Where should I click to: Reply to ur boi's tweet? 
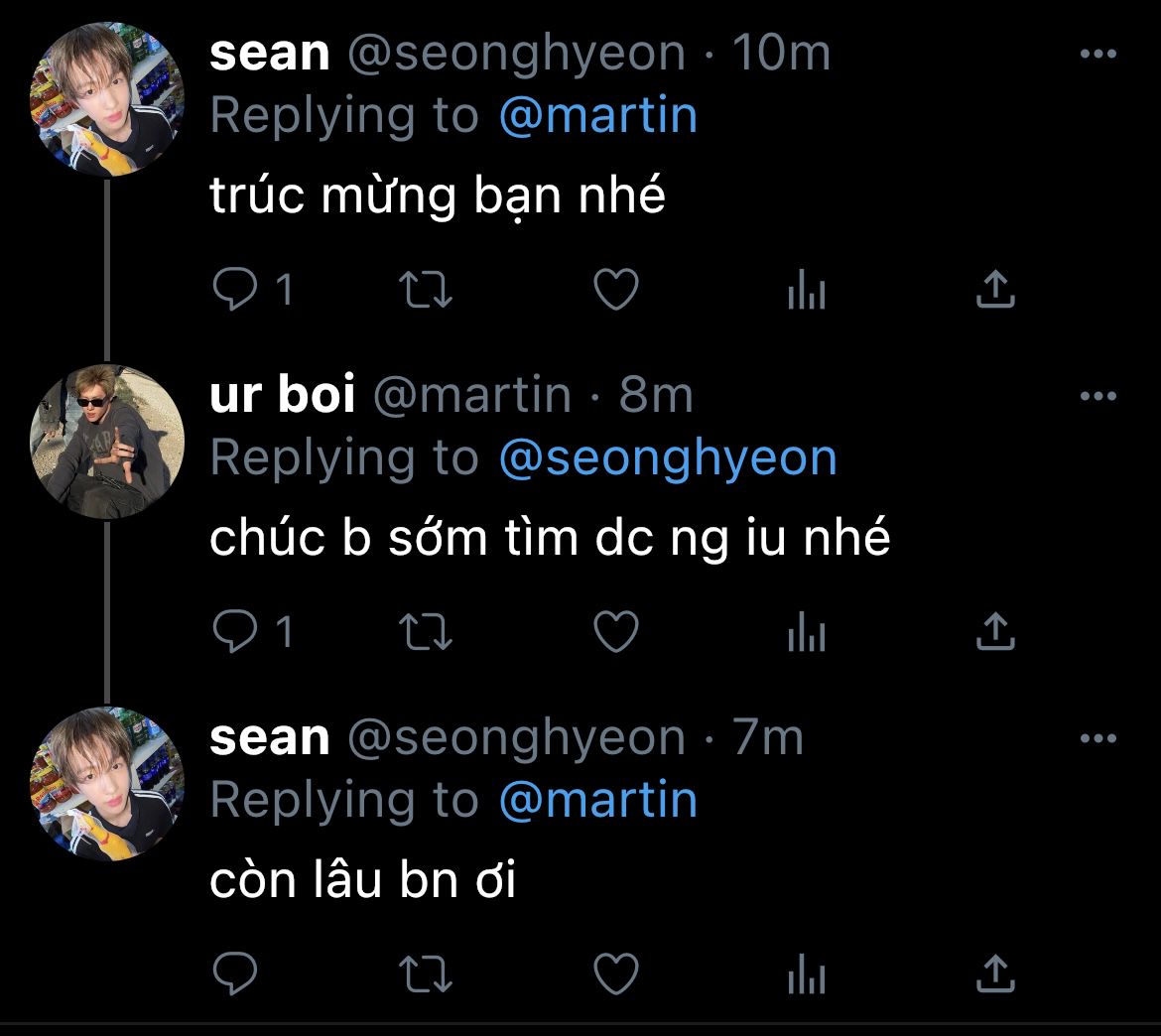tap(236, 632)
